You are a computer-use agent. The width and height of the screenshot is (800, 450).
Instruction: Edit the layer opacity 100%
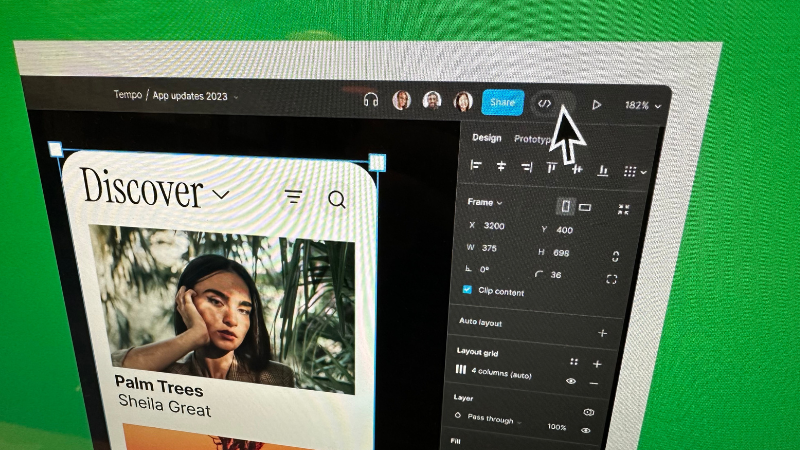coord(557,427)
